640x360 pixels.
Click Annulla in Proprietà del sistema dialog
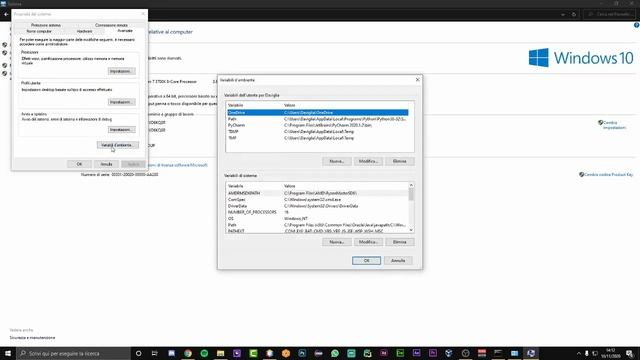click(x=106, y=164)
